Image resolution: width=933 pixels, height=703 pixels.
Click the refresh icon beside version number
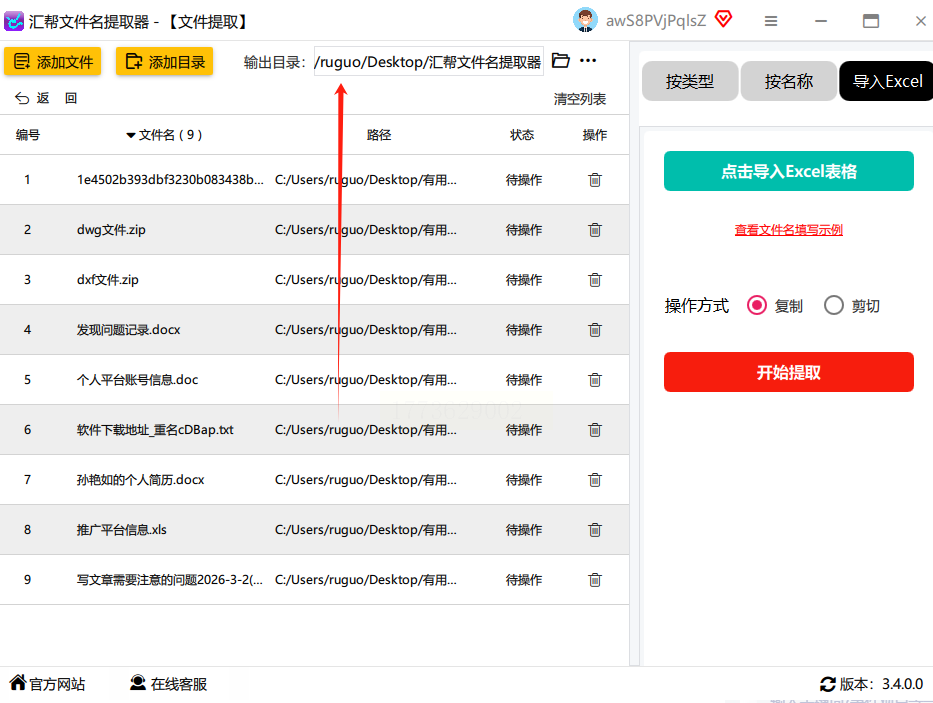(827, 684)
